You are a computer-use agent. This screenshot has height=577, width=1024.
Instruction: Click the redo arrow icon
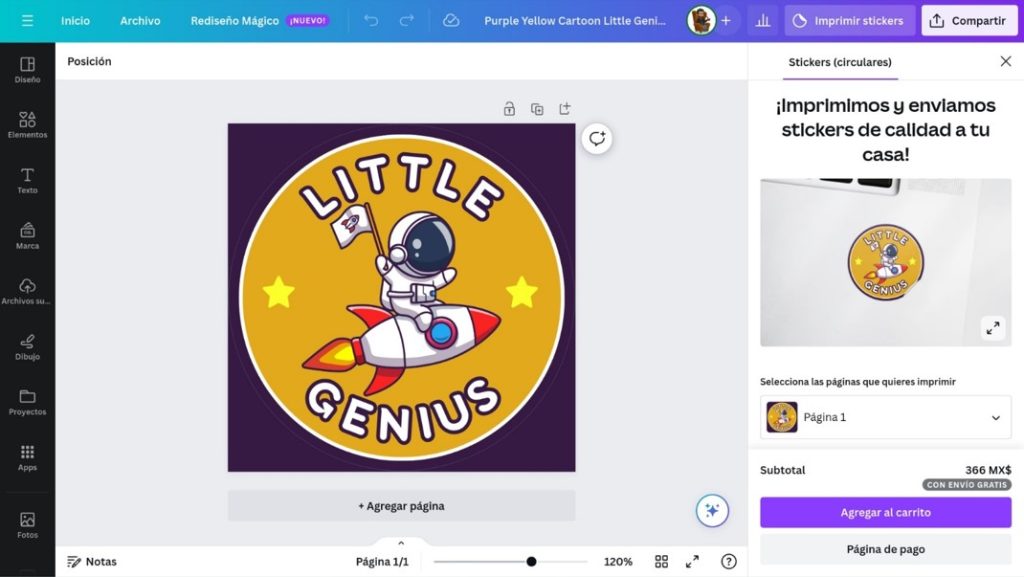click(406, 20)
